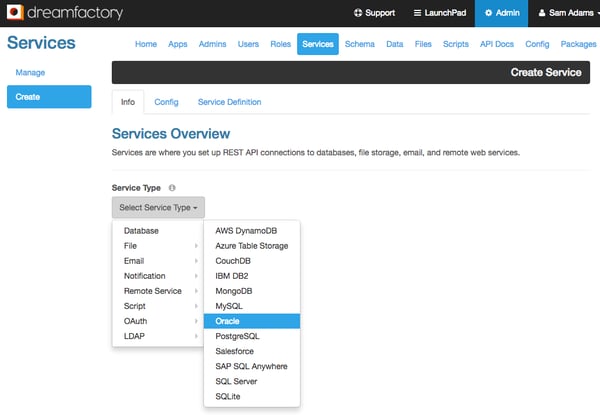The width and height of the screenshot is (600, 415).
Task: Open the API Docs tab
Action: tap(497, 44)
